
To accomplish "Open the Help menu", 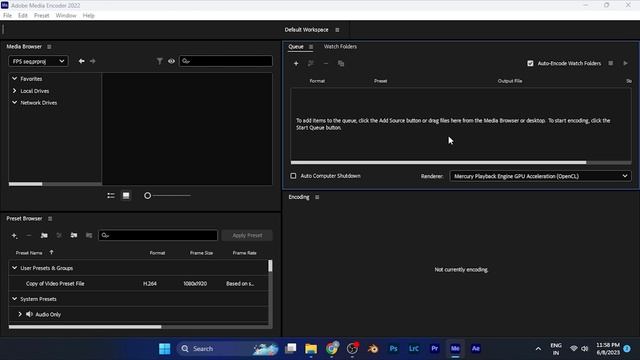I will [89, 16].
